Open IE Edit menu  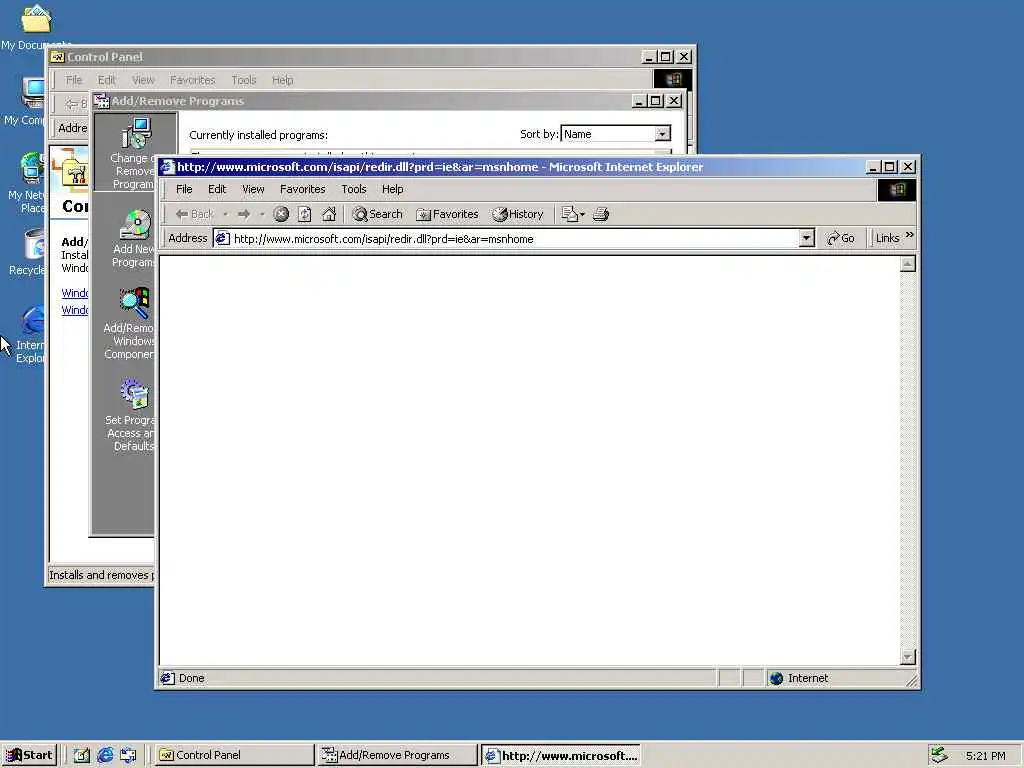tap(217, 189)
